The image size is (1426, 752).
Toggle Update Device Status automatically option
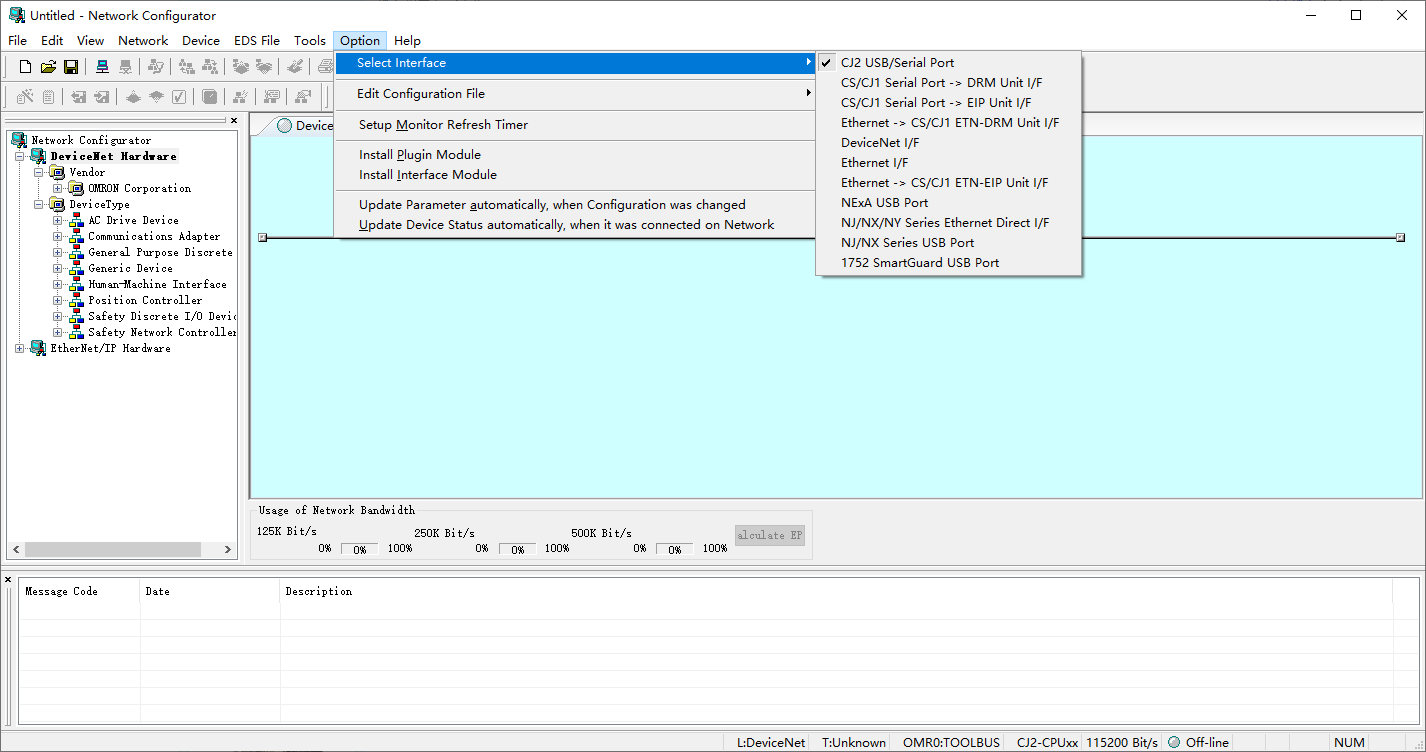(566, 225)
